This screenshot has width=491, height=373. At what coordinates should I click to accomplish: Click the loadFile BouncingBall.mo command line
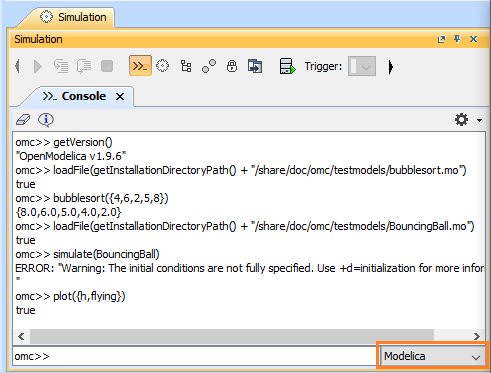coord(245,226)
